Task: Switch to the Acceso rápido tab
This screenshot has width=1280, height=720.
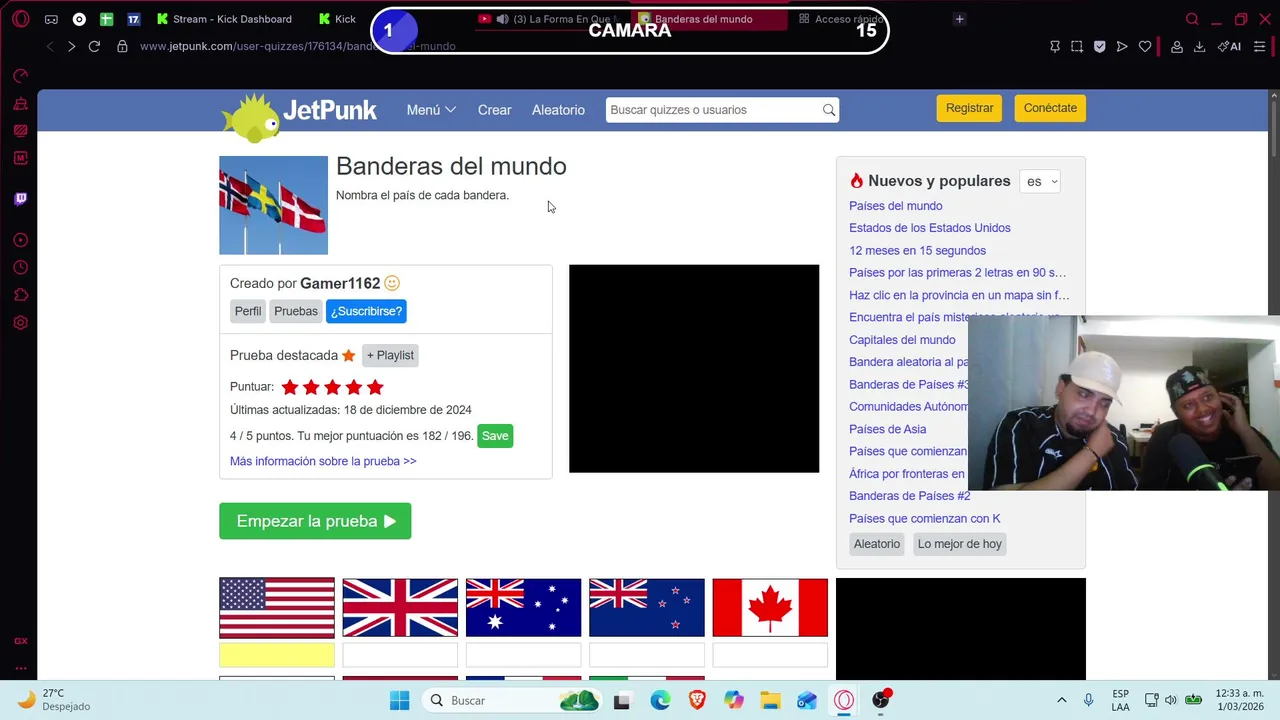Action: 842,19
